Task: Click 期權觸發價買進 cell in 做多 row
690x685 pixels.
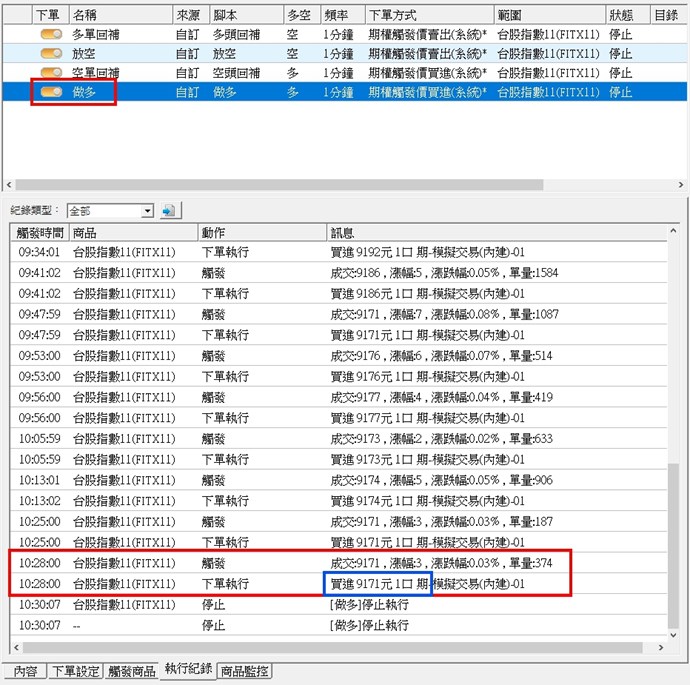Action: (428, 92)
